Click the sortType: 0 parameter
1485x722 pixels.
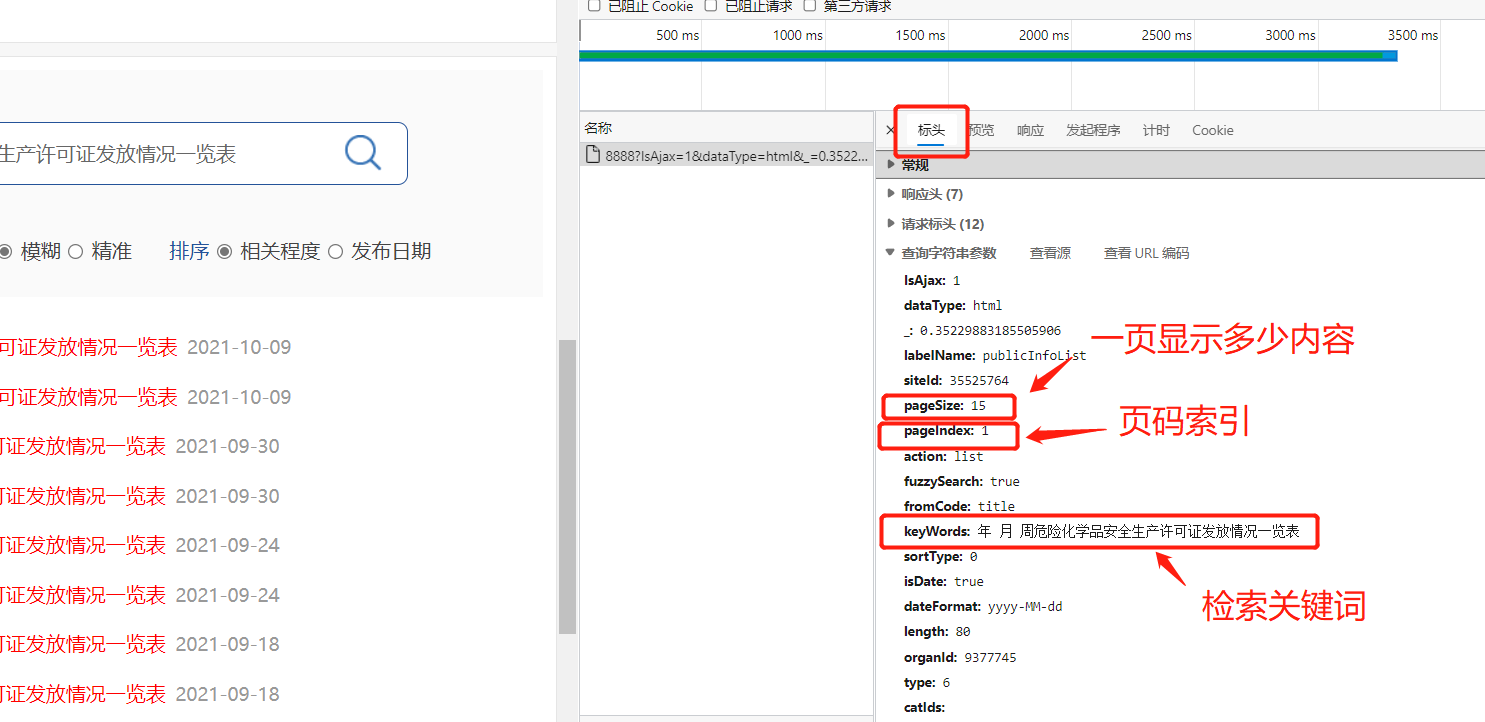pyautogui.click(x=940, y=556)
